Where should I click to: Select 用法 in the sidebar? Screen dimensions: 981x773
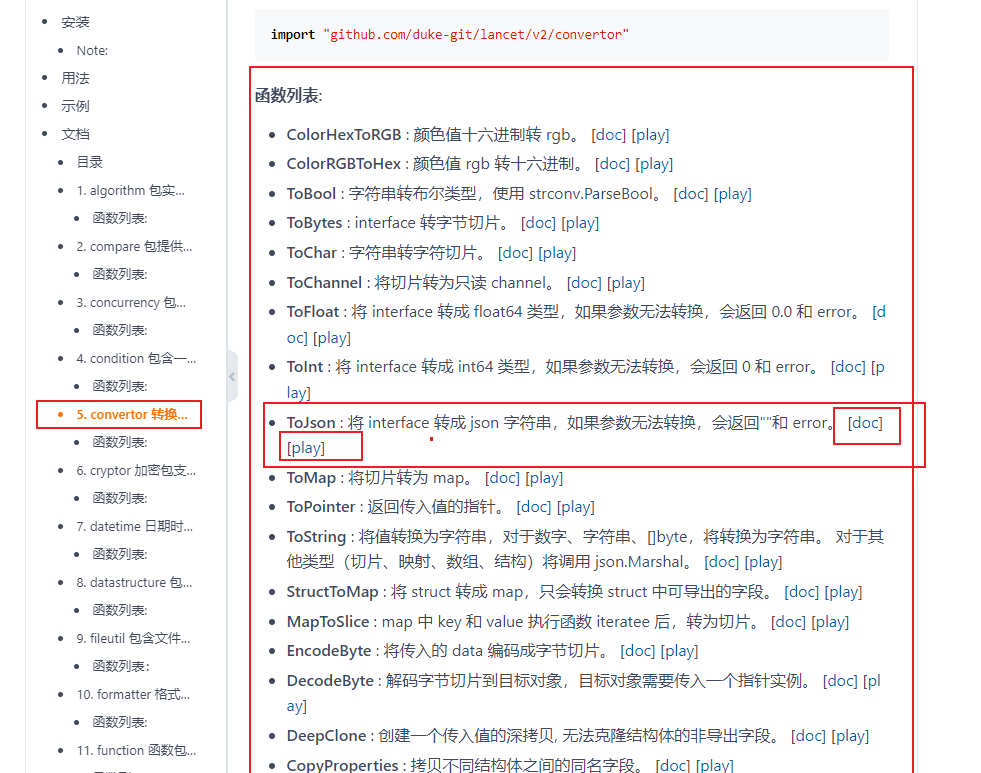(74, 77)
